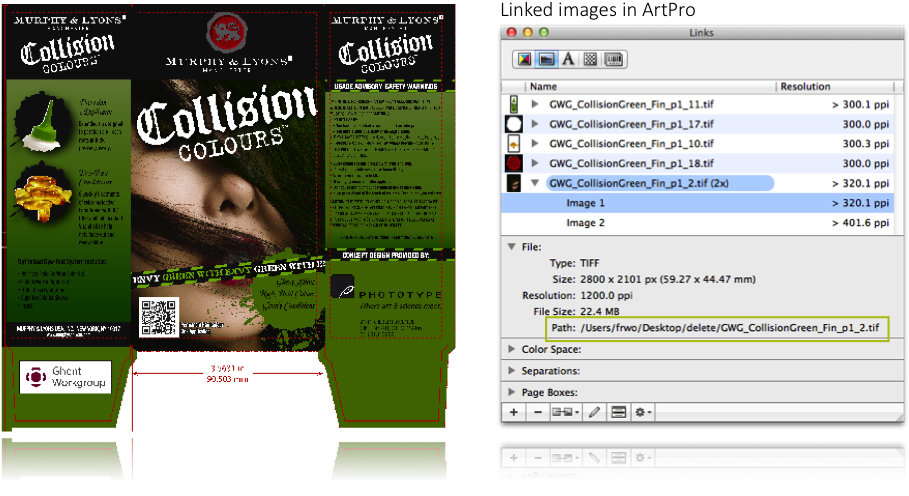The width and height of the screenshot is (909, 496).
Task: Select GWG_CollisionGreen_Fin_p1_2.tif (2x) file name
Action: point(639,183)
